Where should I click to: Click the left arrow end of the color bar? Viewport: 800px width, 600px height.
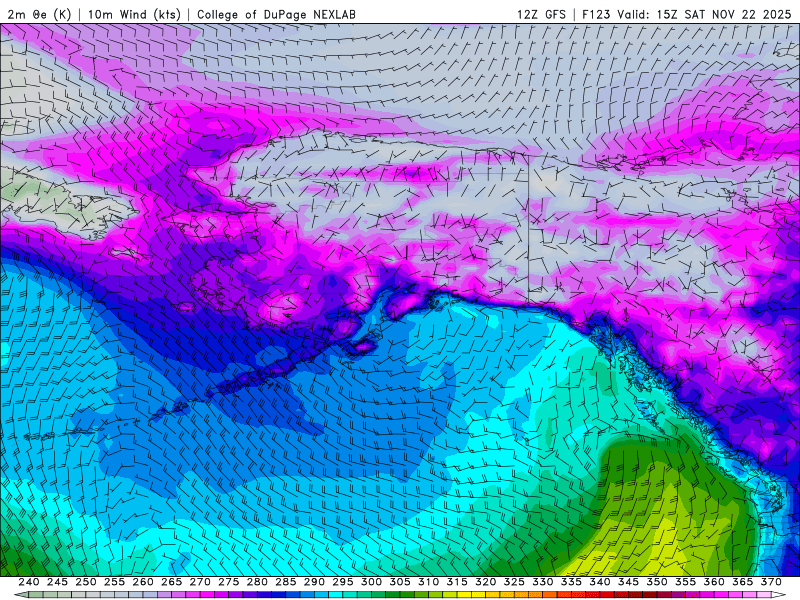20,595
